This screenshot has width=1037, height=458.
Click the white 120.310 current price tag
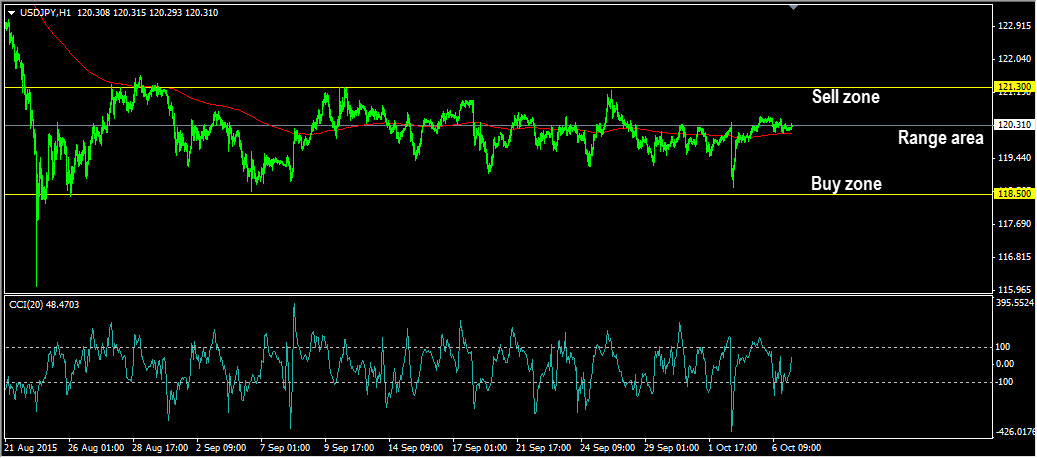[x=1014, y=125]
